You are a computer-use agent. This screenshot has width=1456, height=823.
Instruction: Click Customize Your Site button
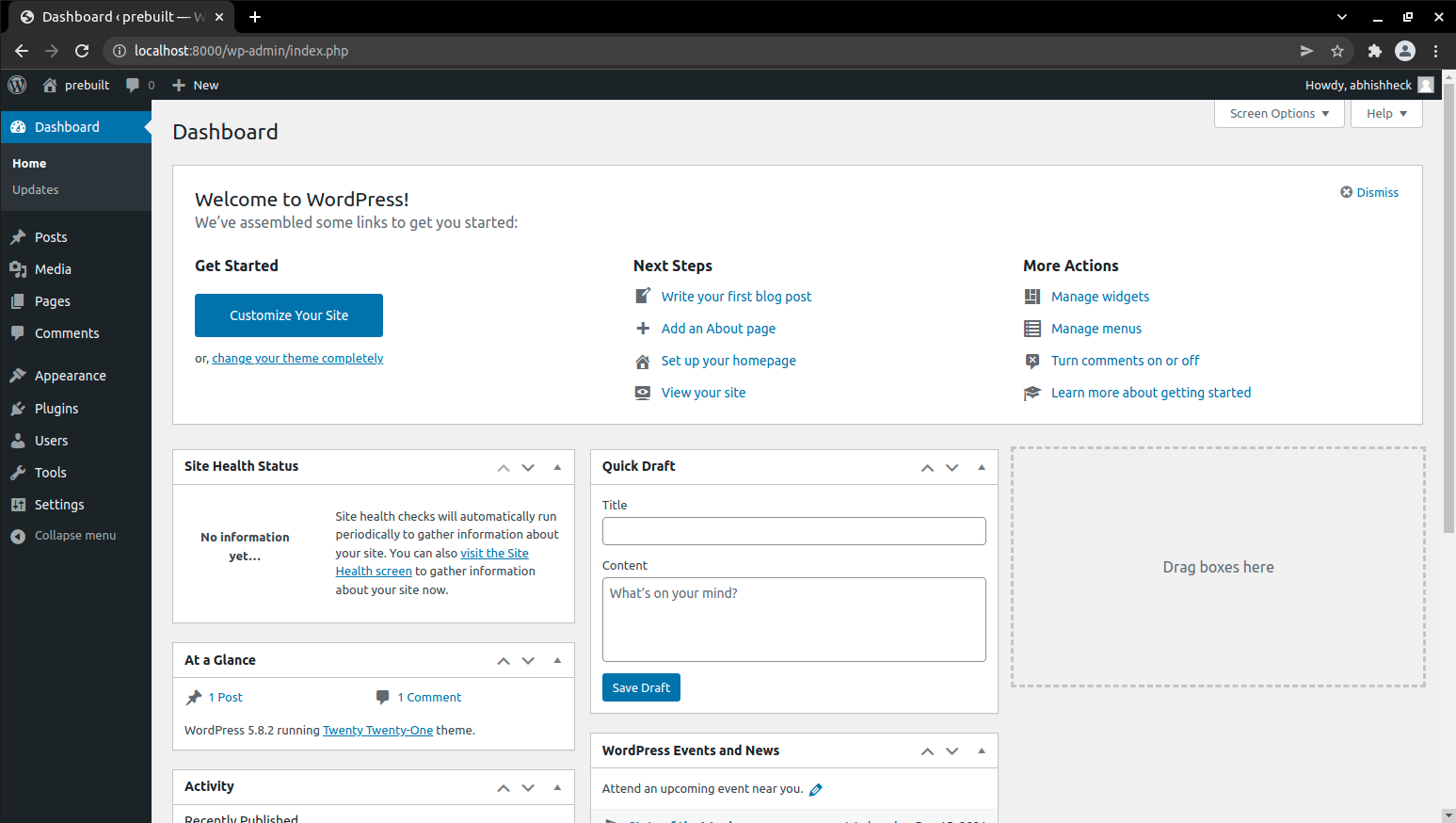pos(289,315)
